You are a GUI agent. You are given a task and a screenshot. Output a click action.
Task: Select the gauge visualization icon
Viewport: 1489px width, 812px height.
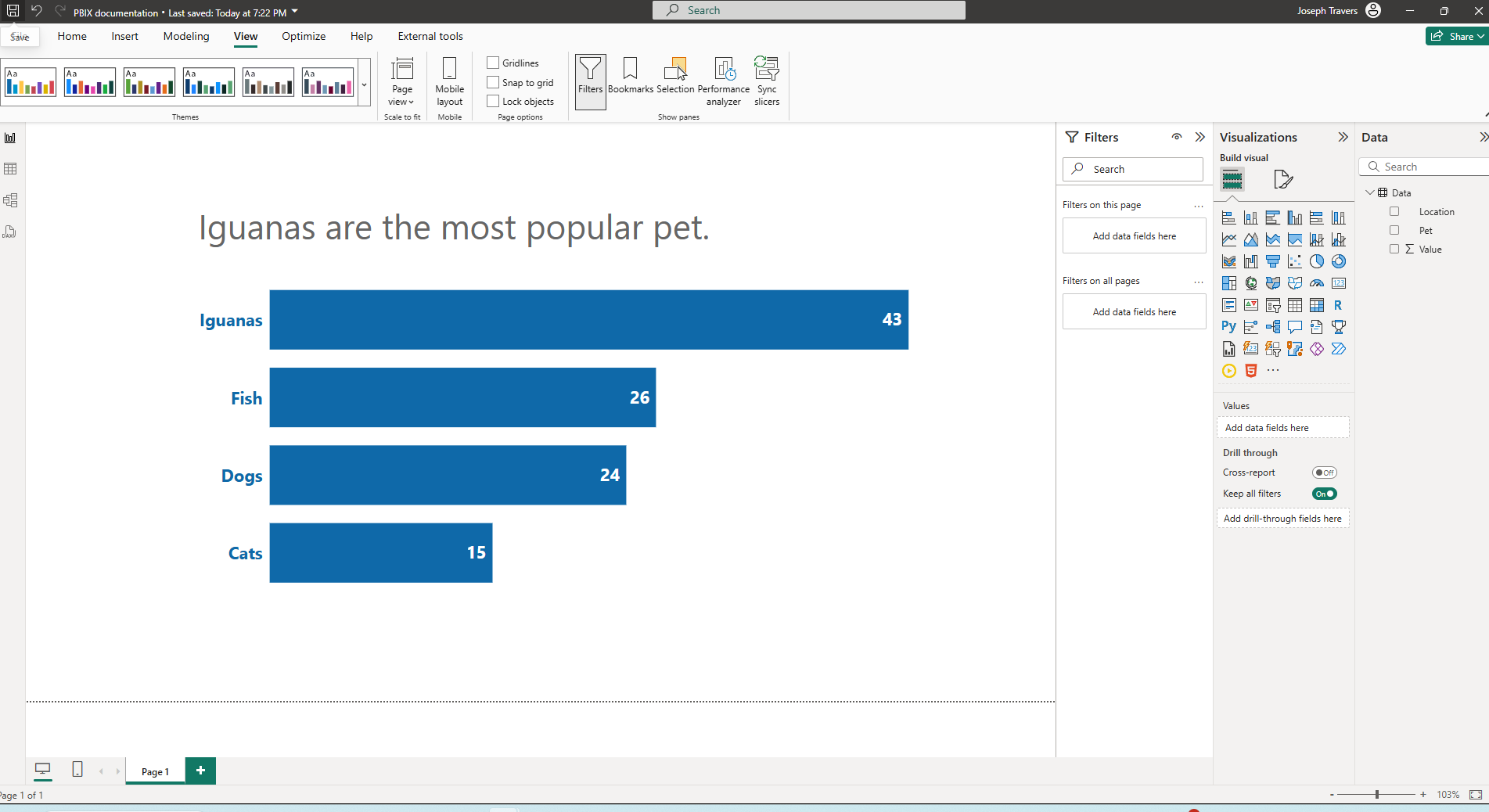pyautogui.click(x=1316, y=283)
